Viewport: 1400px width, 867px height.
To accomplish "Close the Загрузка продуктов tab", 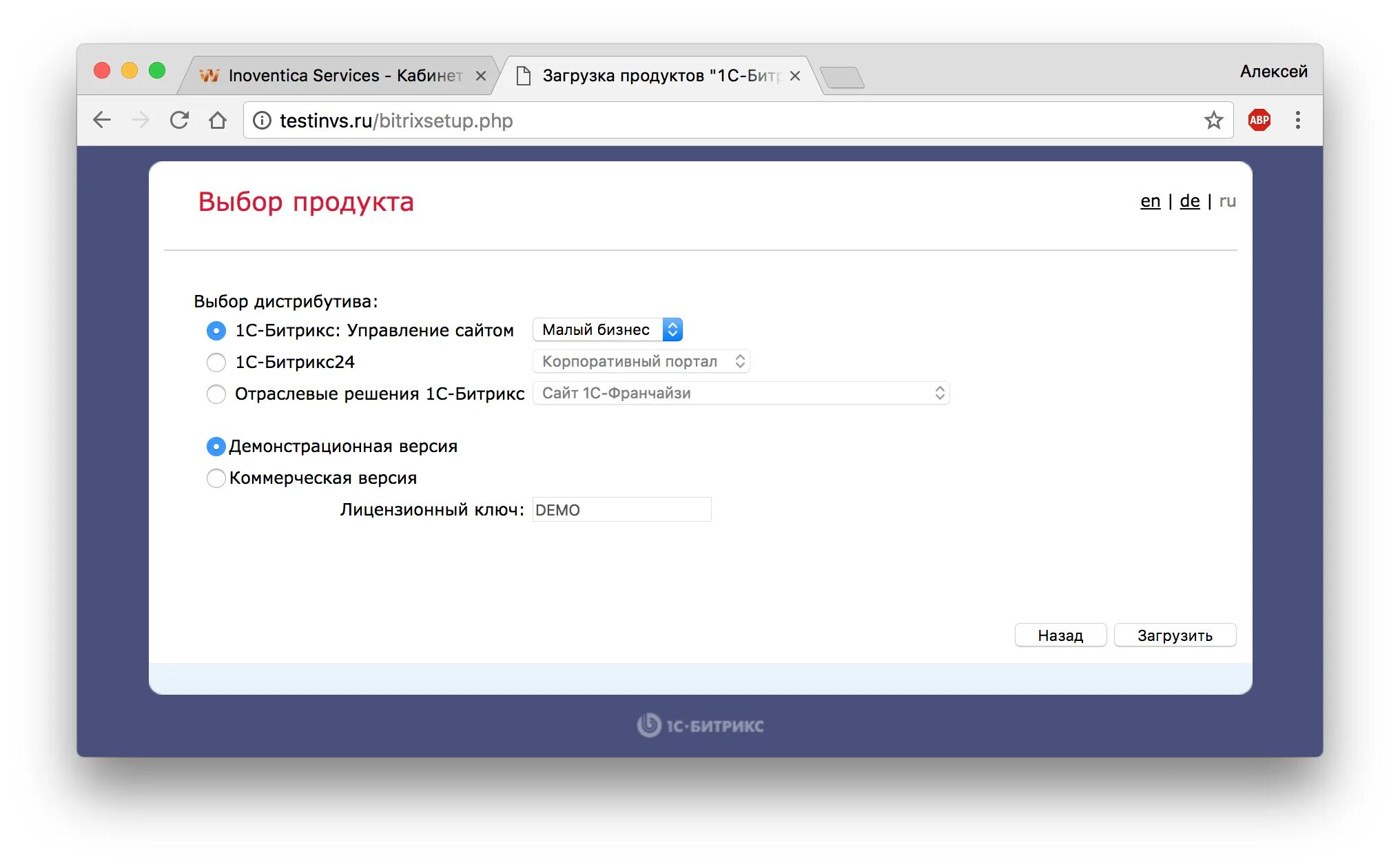I will point(795,76).
